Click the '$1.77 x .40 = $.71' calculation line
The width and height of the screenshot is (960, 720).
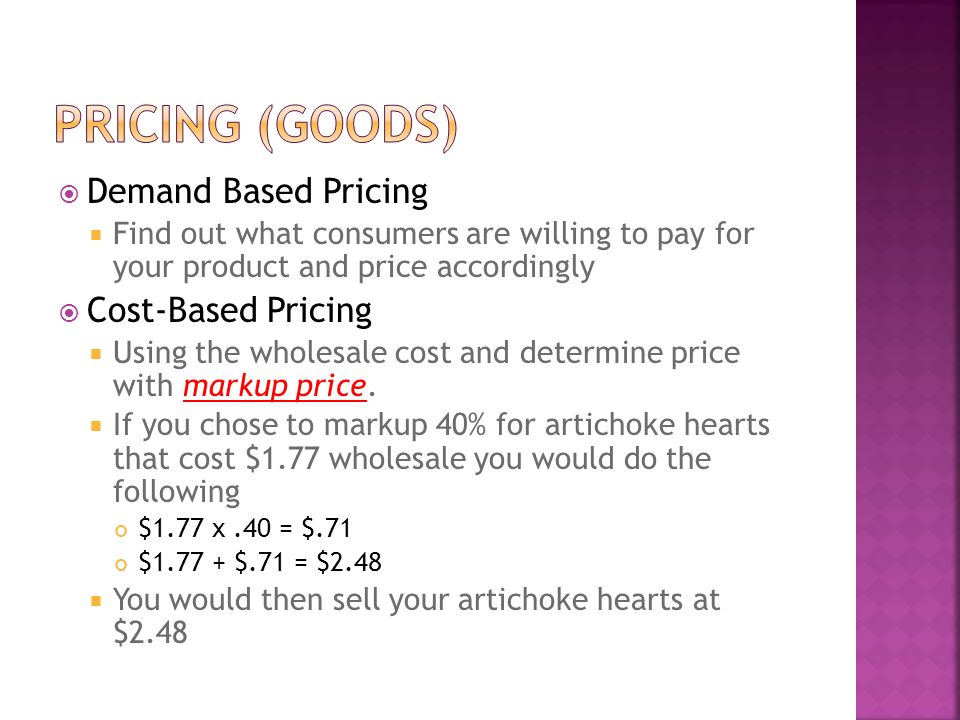[x=244, y=528]
